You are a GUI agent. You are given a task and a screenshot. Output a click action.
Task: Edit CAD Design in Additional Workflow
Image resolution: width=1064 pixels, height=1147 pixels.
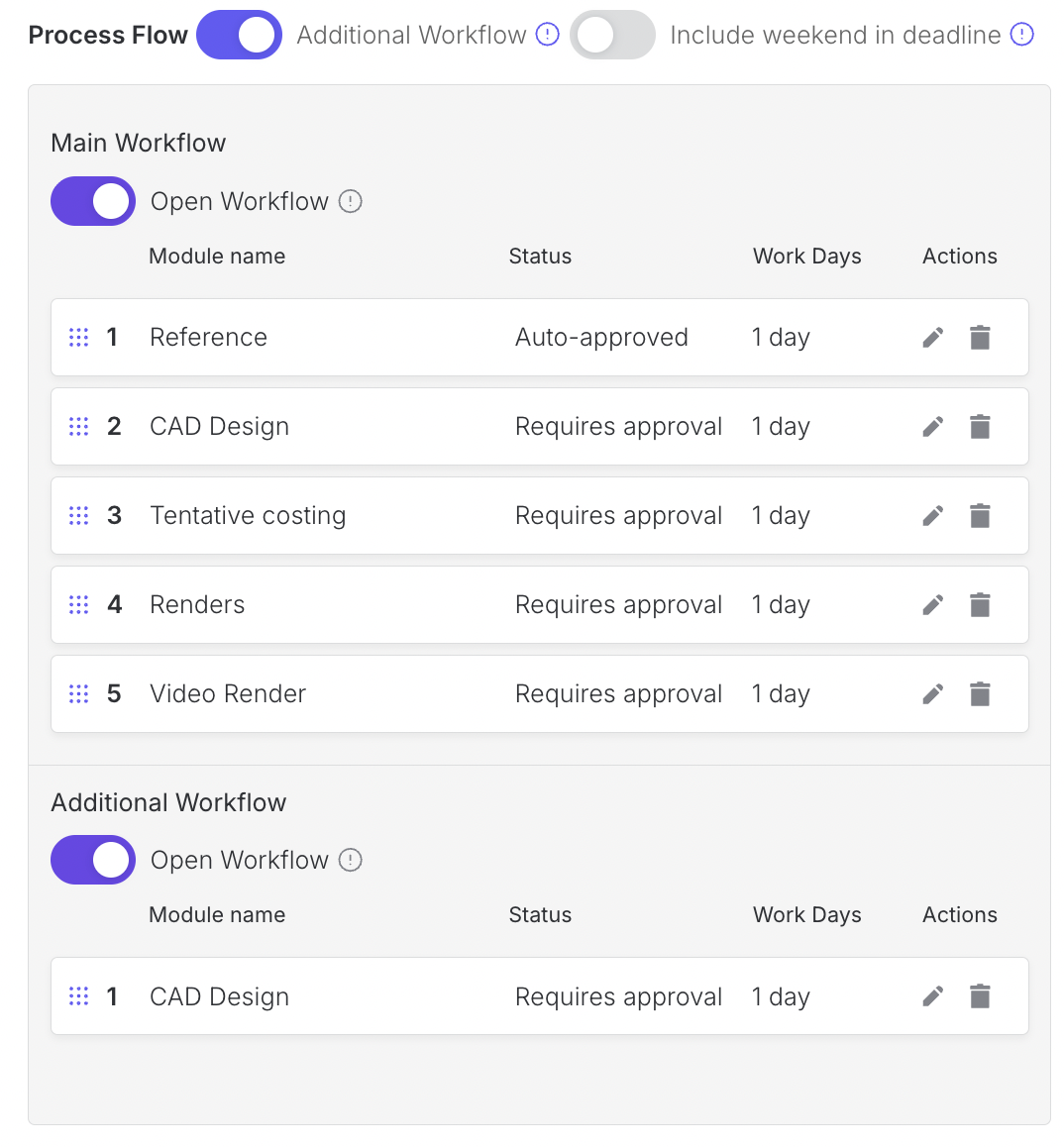click(932, 996)
